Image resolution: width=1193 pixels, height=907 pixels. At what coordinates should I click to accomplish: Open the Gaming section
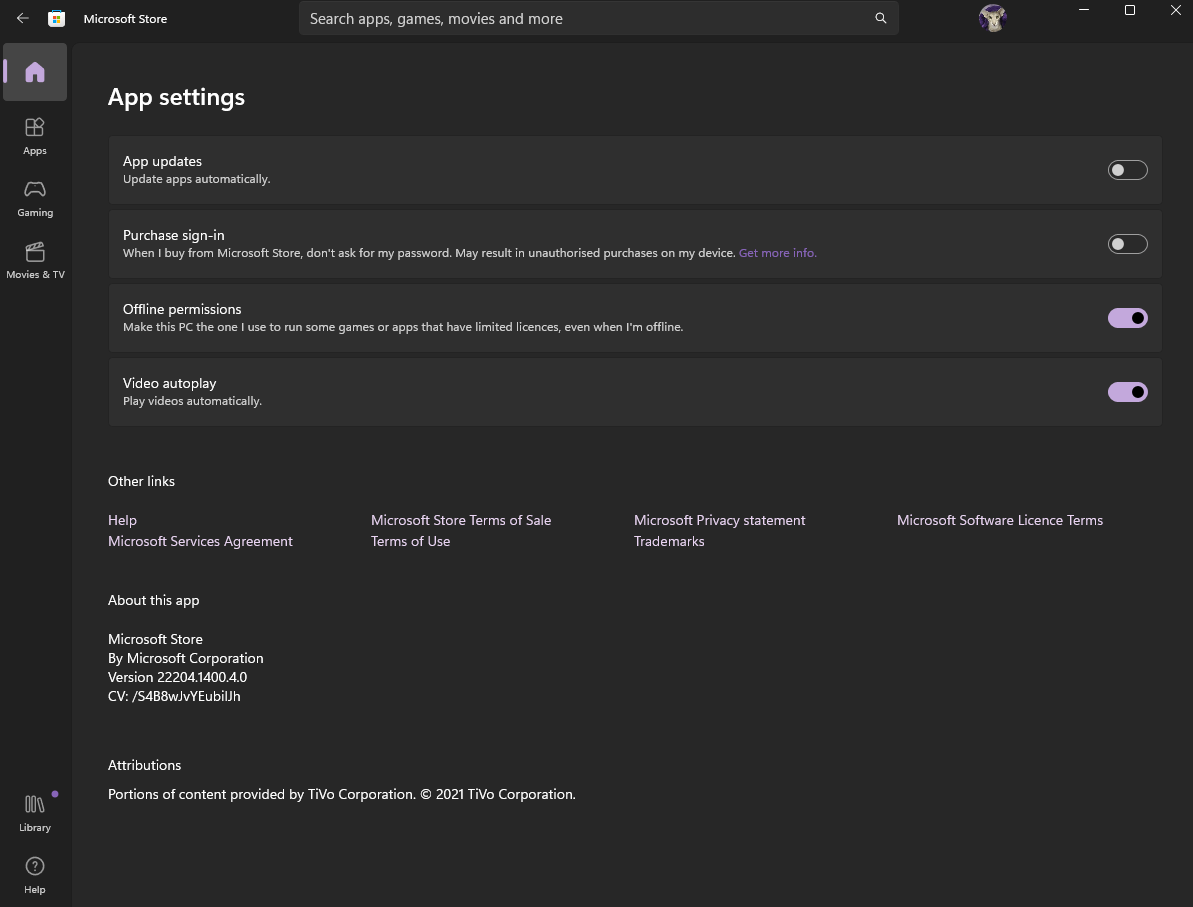pos(35,199)
